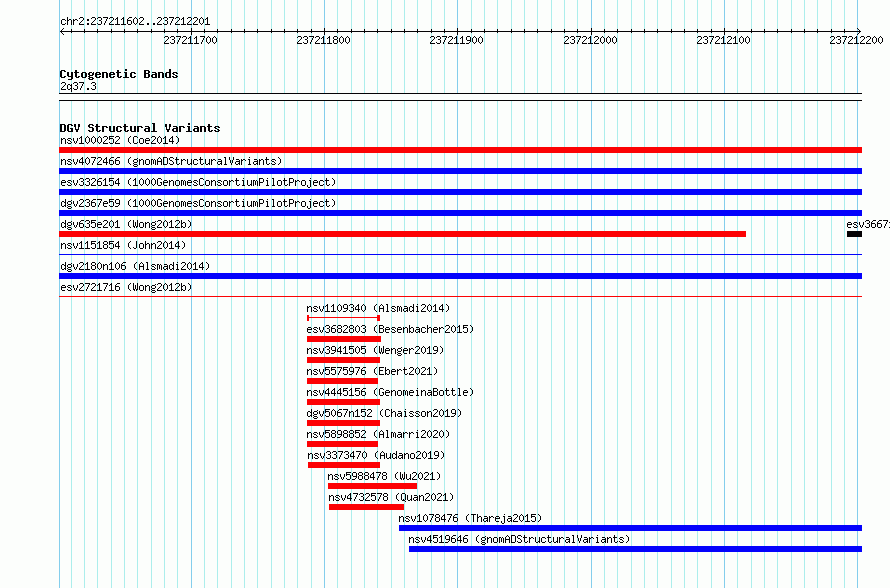The height and width of the screenshot is (588, 890).
Task: Click the blue bar beneath nsv1078476
Action: pos(631,528)
